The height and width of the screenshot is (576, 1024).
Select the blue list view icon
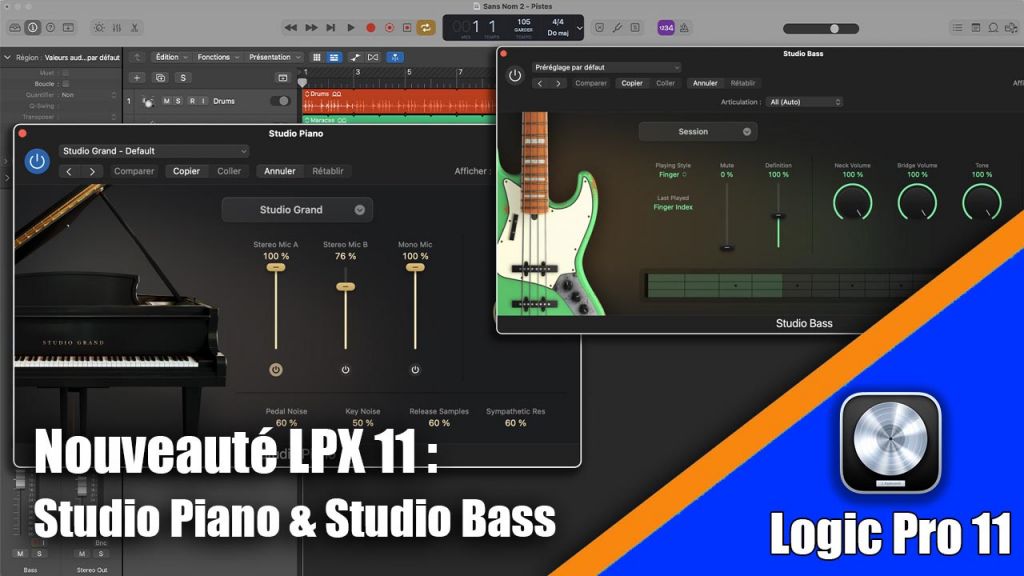coord(334,57)
